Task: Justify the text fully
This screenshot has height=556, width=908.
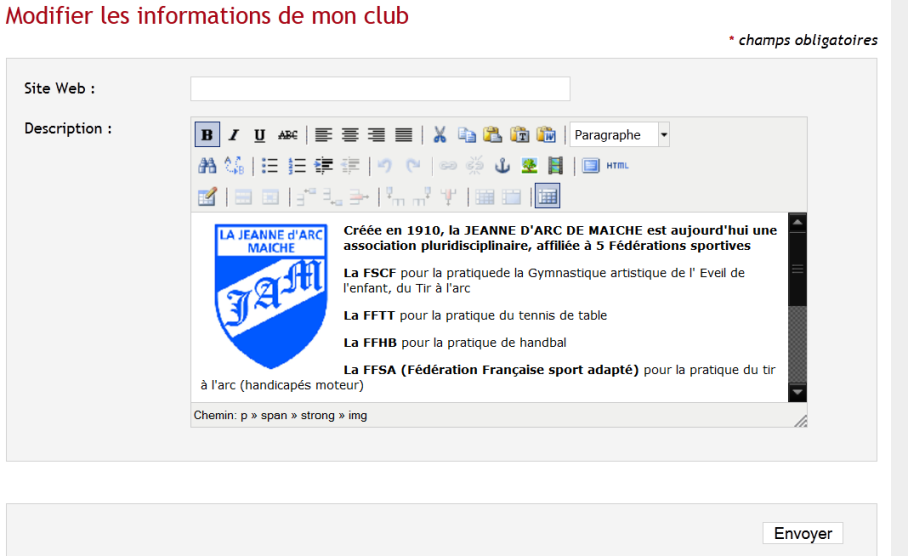Action: (404, 135)
